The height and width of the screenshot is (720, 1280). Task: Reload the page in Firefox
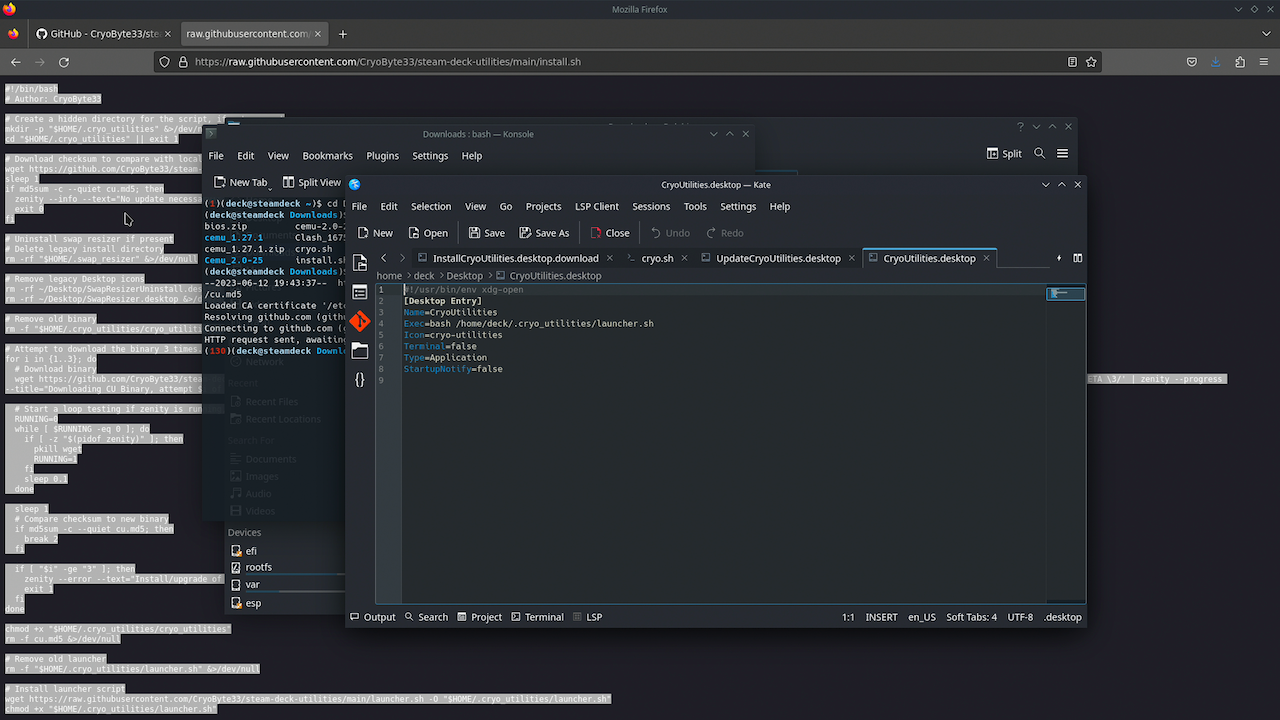point(64,61)
